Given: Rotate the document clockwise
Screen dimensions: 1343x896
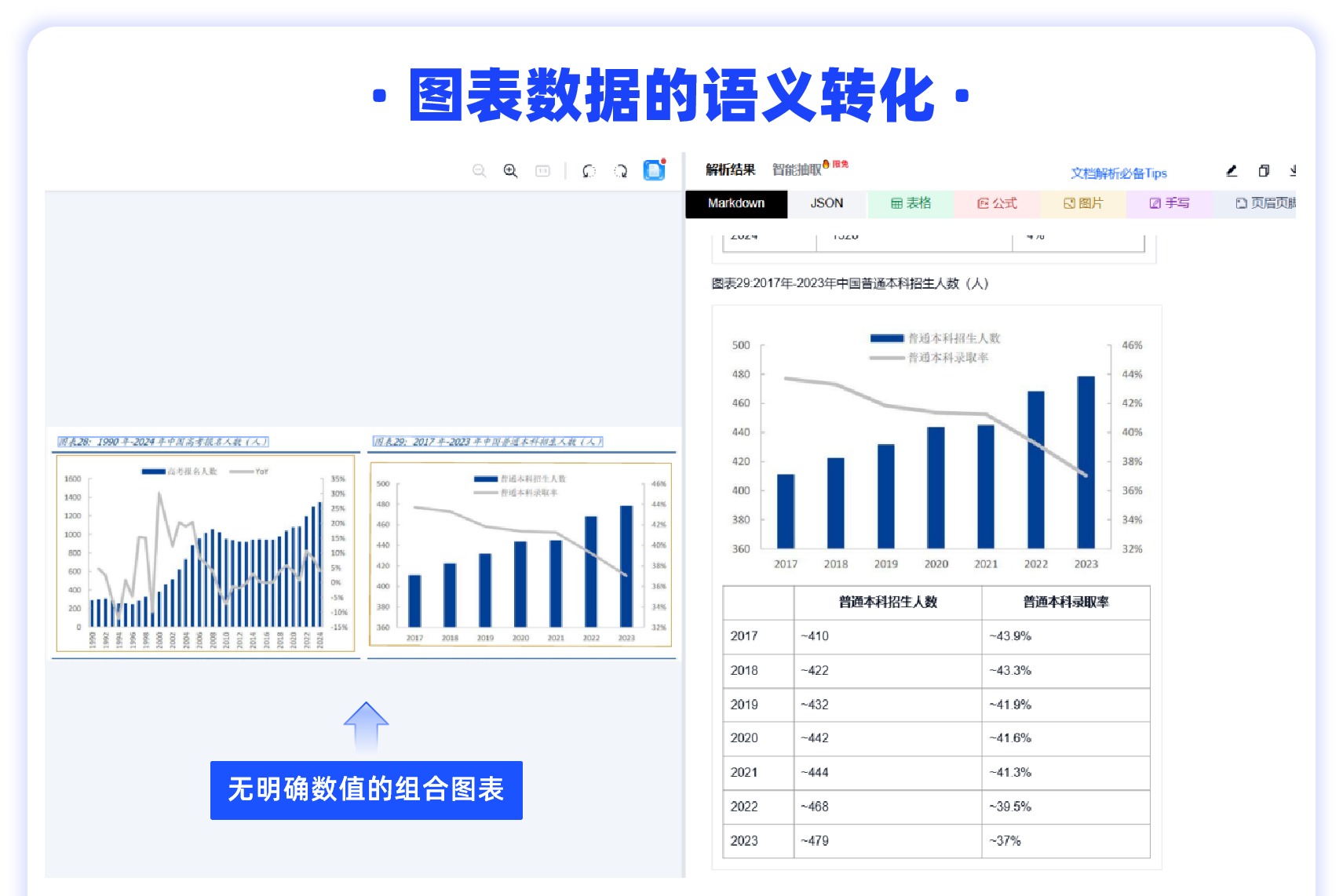Looking at the screenshot, I should 620,170.
